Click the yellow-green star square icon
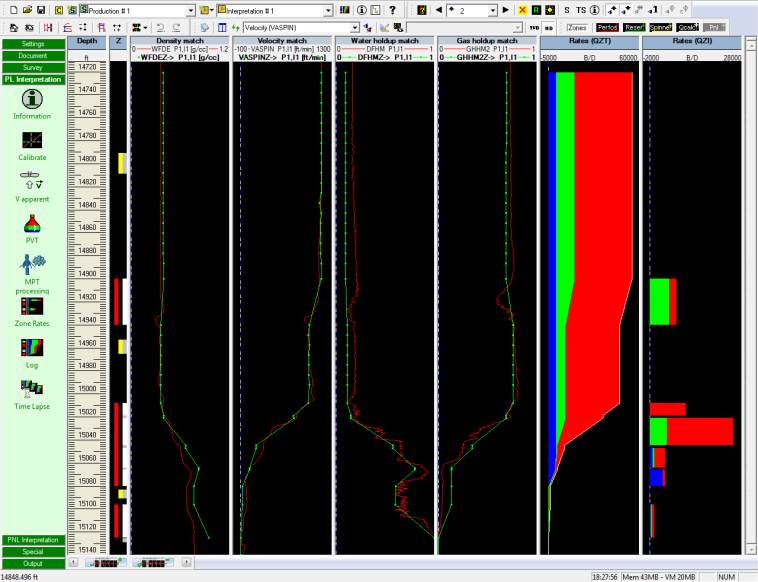The width and height of the screenshot is (758, 582). [550, 10]
